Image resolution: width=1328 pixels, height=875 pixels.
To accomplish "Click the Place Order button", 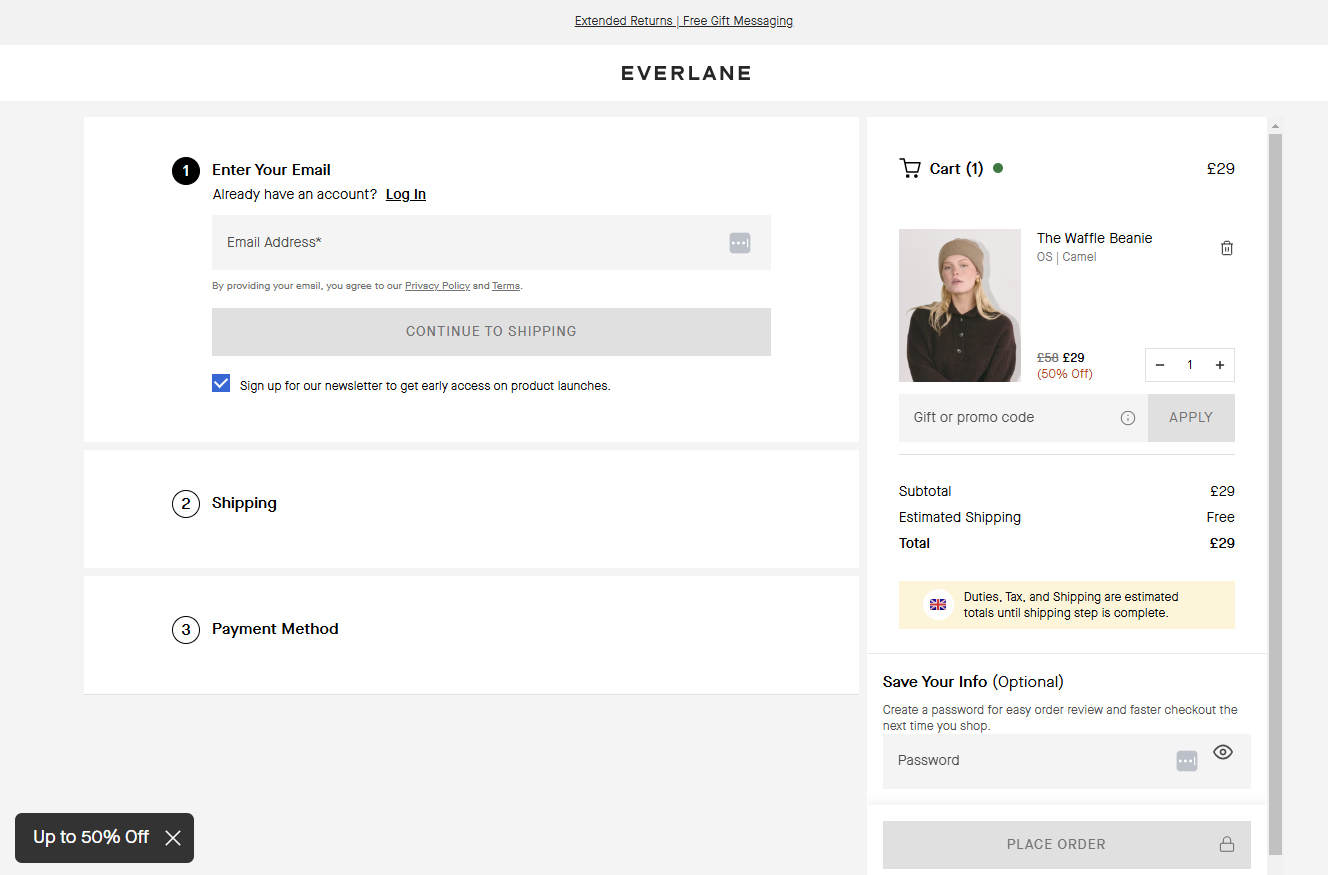I will click(1067, 845).
